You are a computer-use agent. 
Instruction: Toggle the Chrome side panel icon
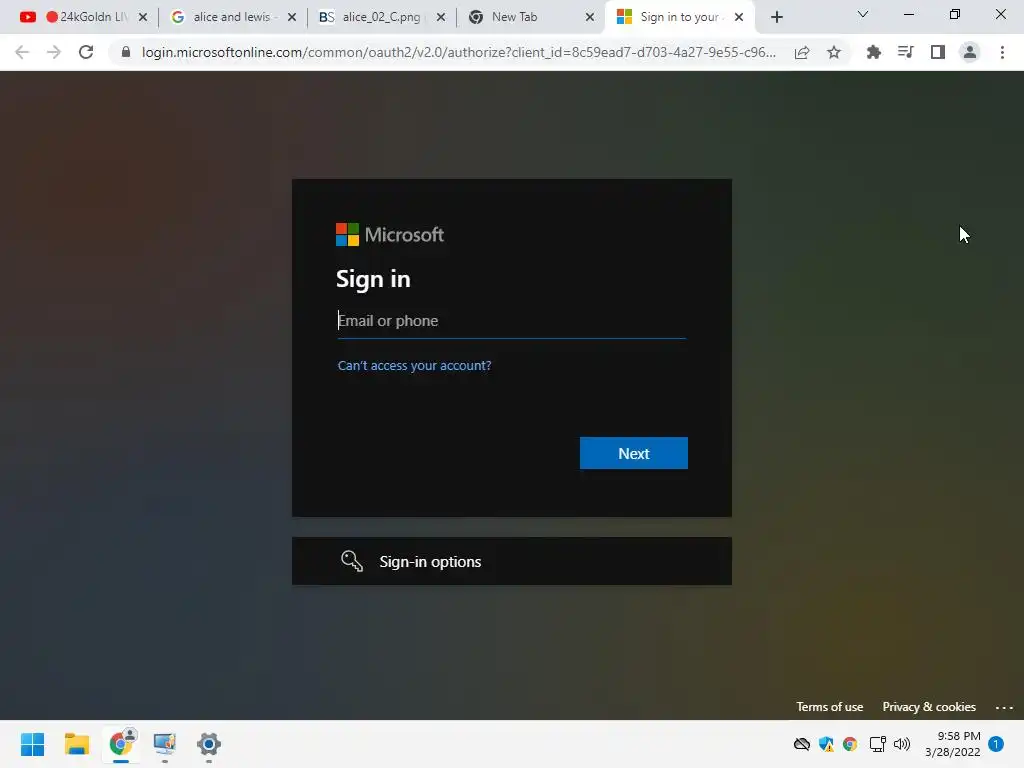tap(938, 52)
